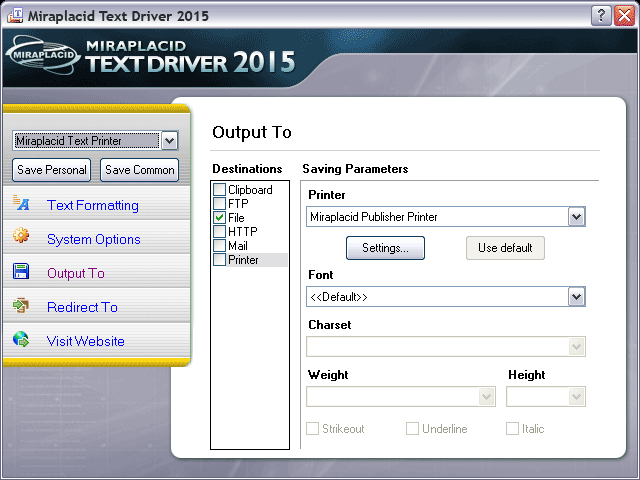Toggle the Italic checkbox
The image size is (640, 480).
tap(512, 429)
